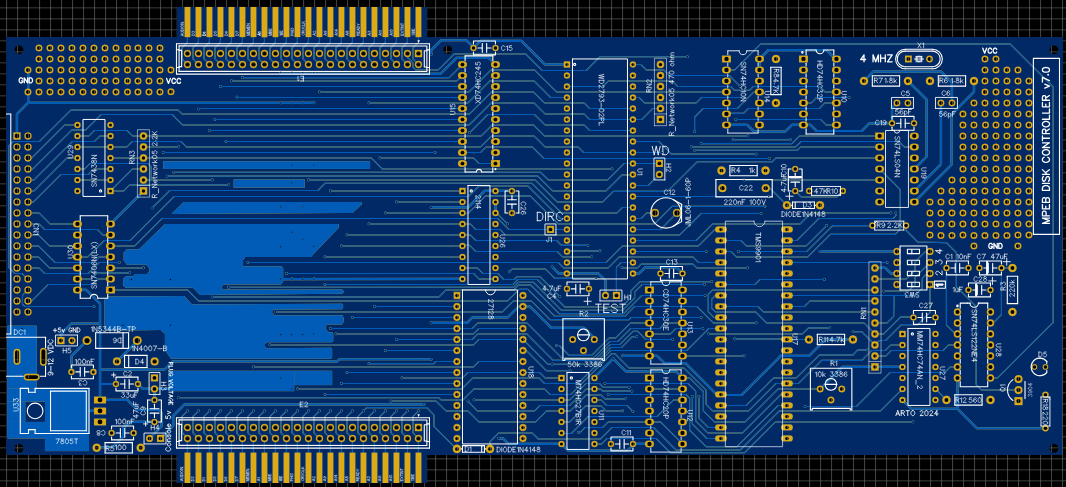1066x487 pixels.
Task: Click the TEST header jumper
Action: pyautogui.click(x=608, y=296)
